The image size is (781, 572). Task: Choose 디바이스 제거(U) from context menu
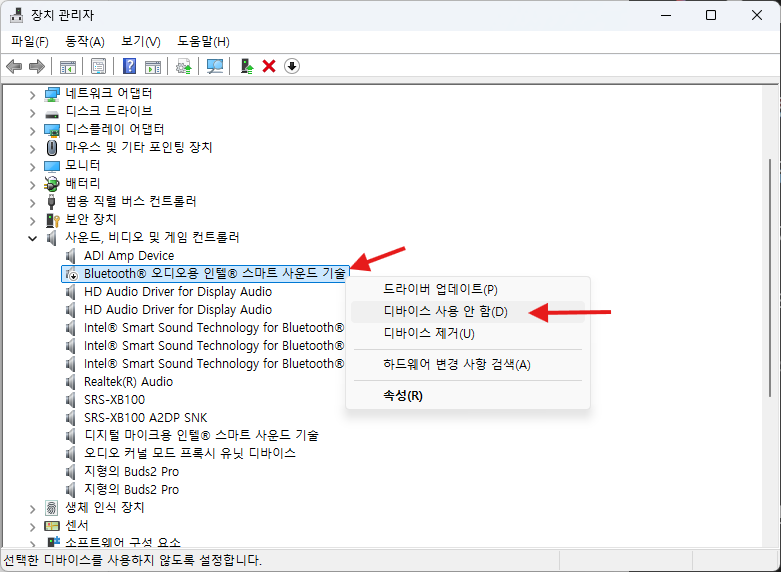(x=468, y=333)
